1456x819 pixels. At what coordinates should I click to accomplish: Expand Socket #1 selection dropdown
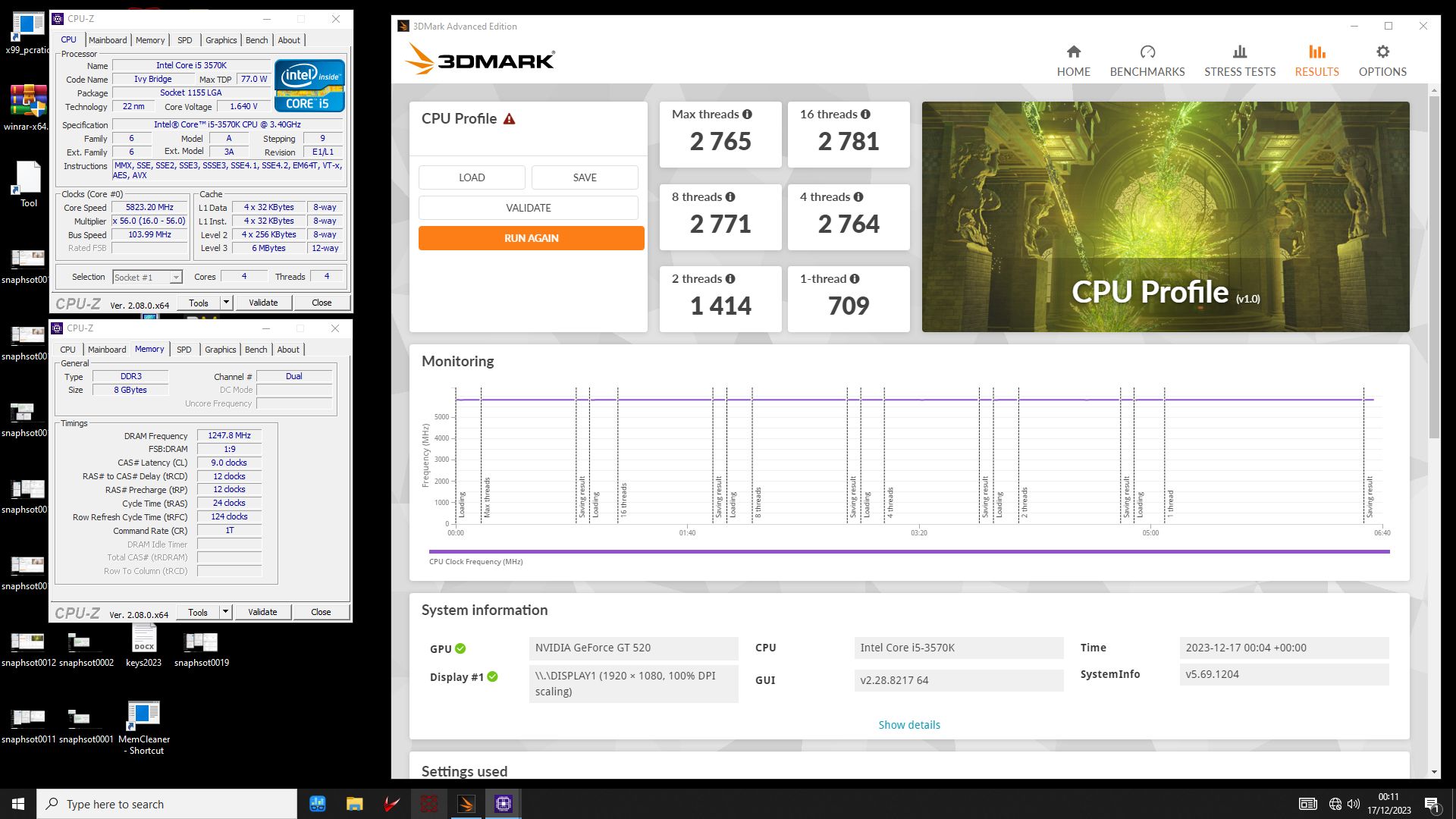point(175,278)
